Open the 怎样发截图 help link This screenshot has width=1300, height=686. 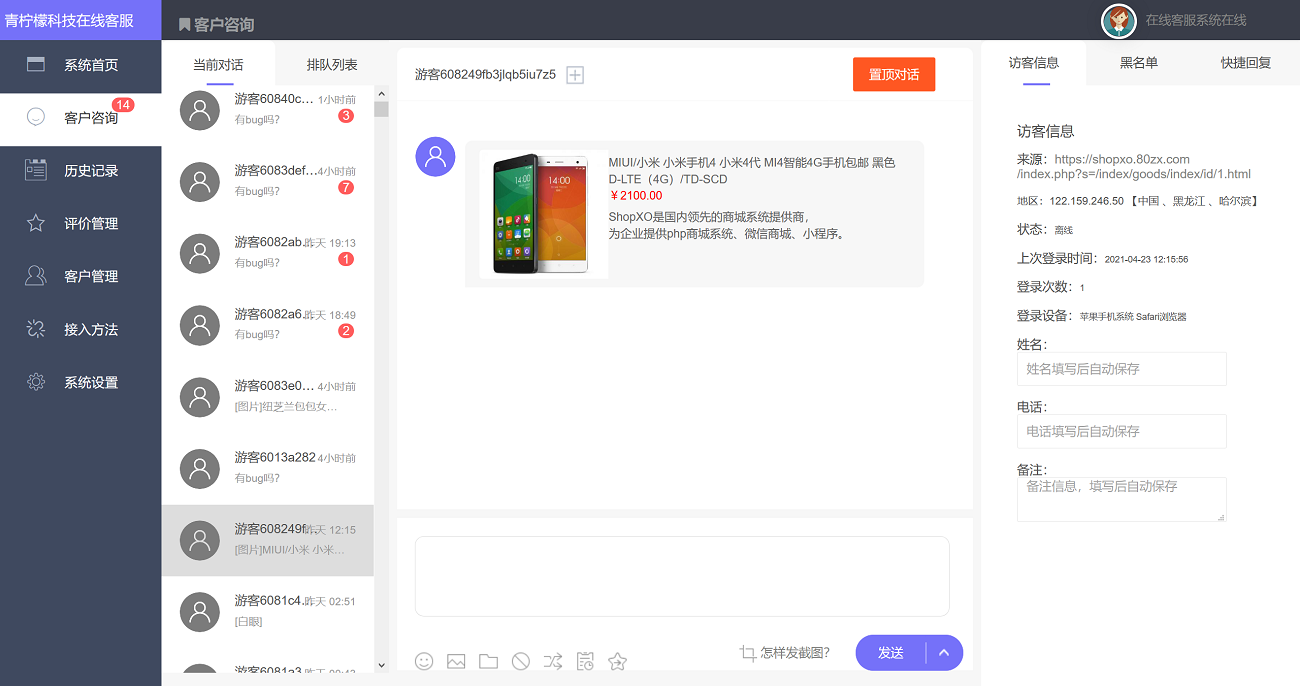click(795, 652)
